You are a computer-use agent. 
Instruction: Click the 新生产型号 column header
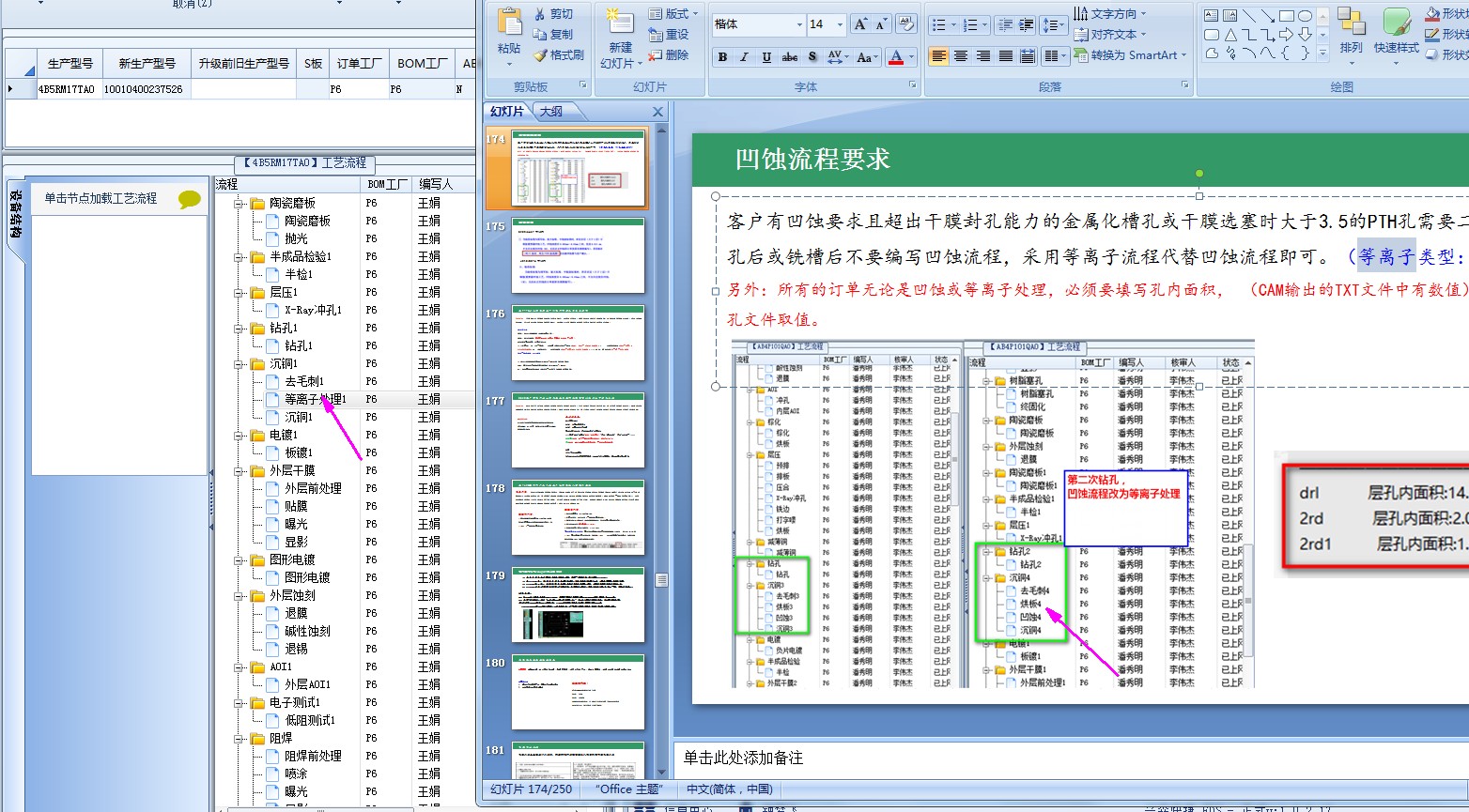[147, 64]
